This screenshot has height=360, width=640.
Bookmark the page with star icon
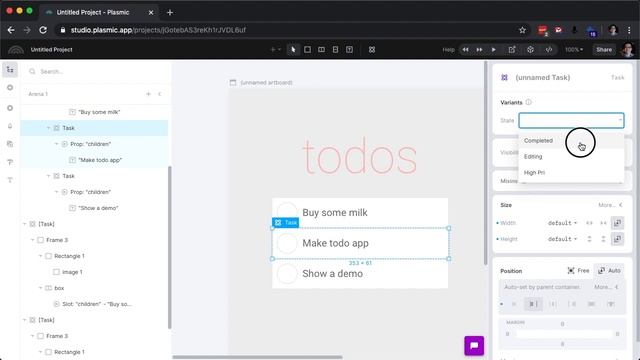522,30
